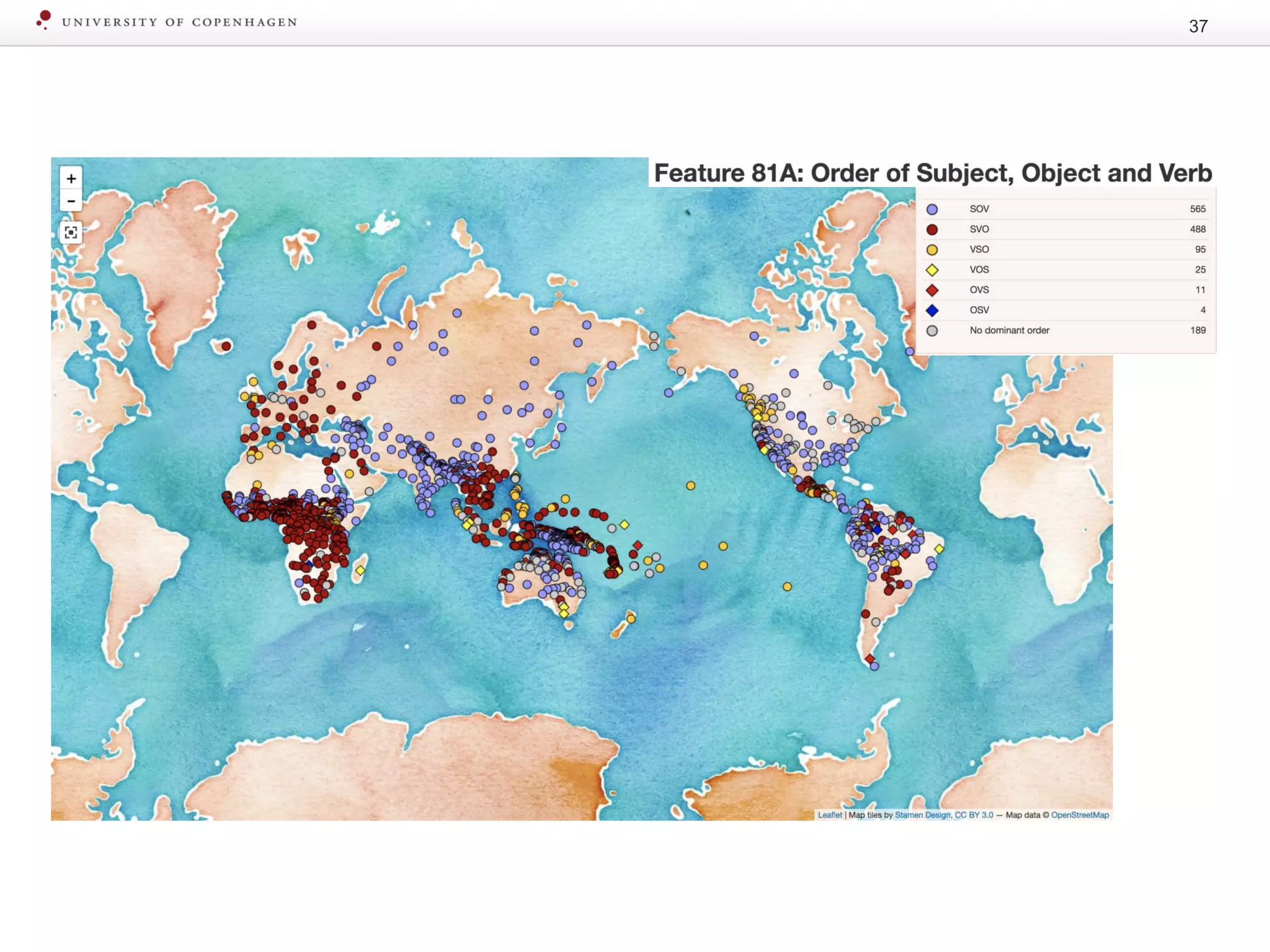Open the Leaflet attribution link
Image resolution: width=1270 pixels, height=952 pixels.
830,815
